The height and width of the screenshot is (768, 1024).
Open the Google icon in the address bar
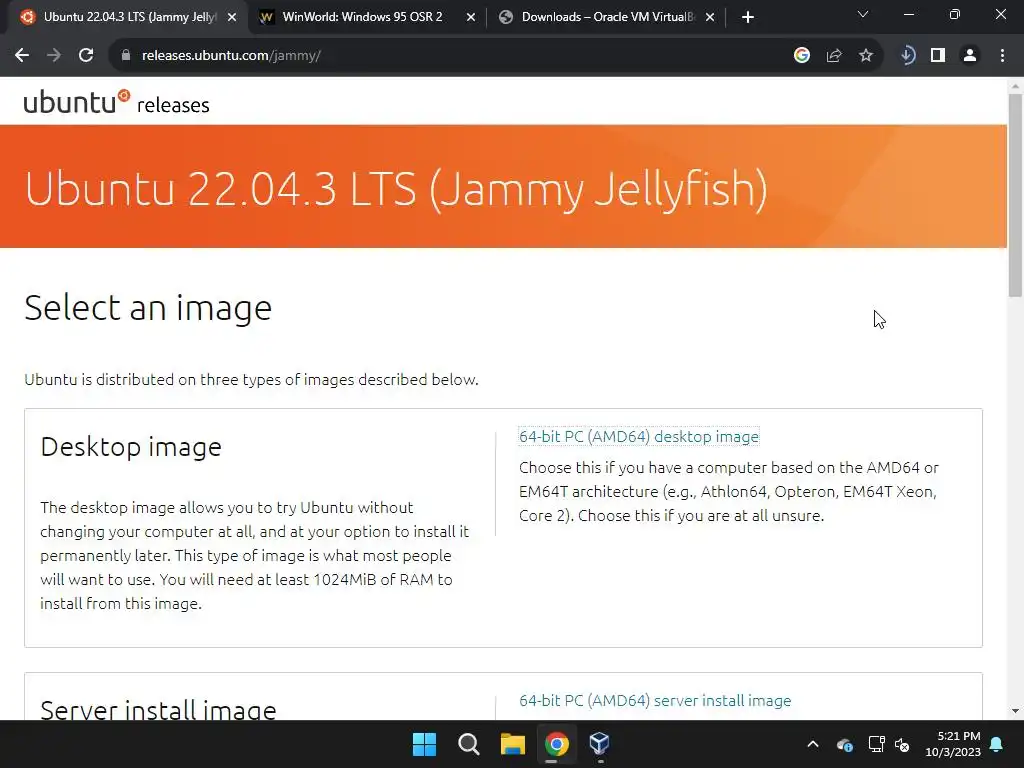click(x=802, y=56)
